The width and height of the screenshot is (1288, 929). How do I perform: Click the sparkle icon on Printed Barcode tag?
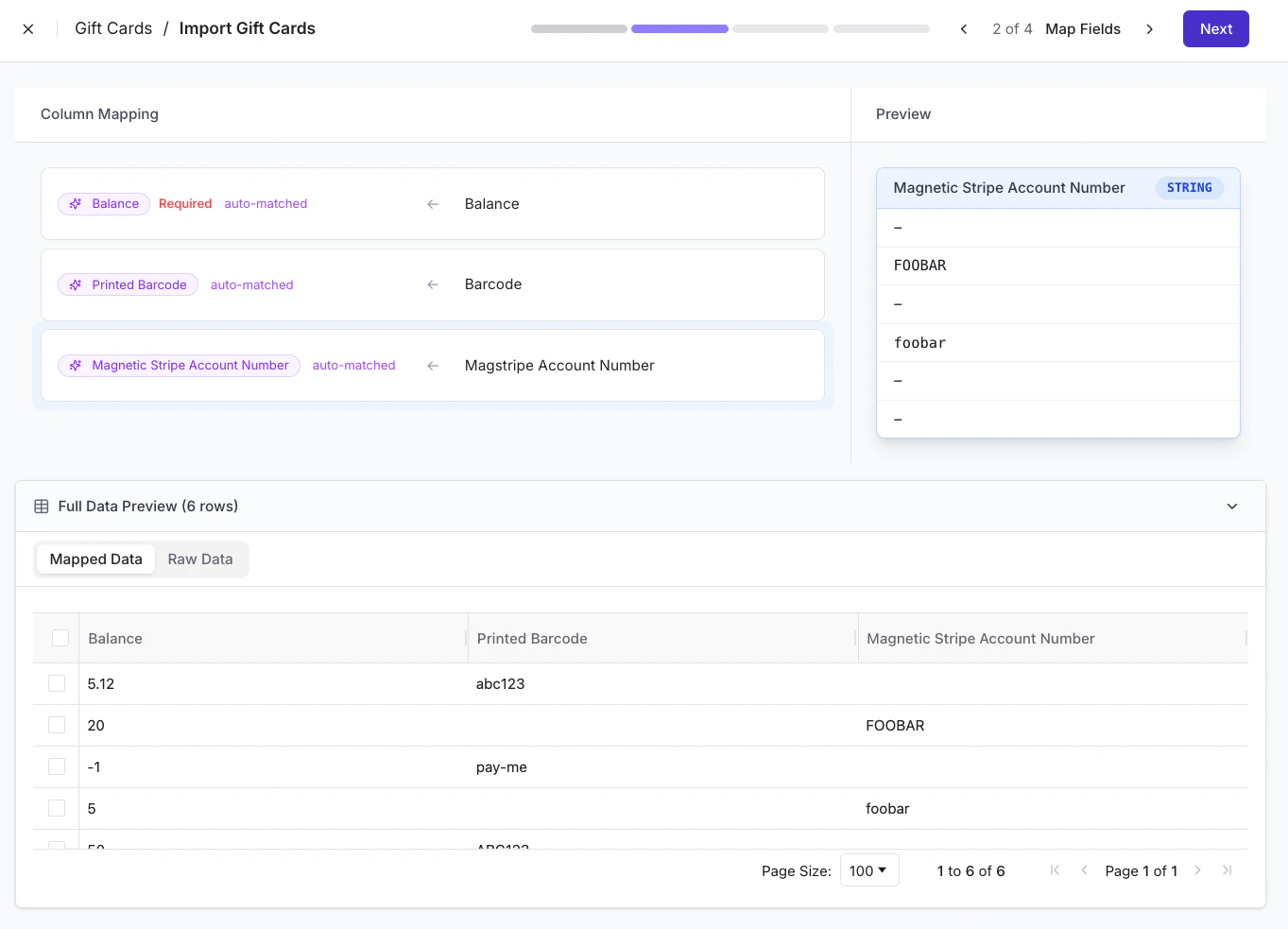tap(76, 285)
